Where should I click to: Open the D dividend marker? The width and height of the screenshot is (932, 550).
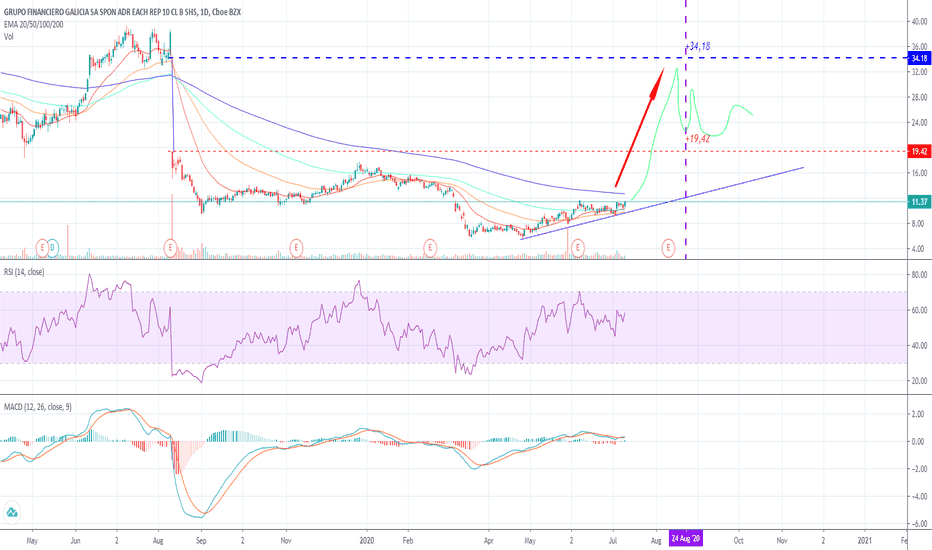click(53, 247)
